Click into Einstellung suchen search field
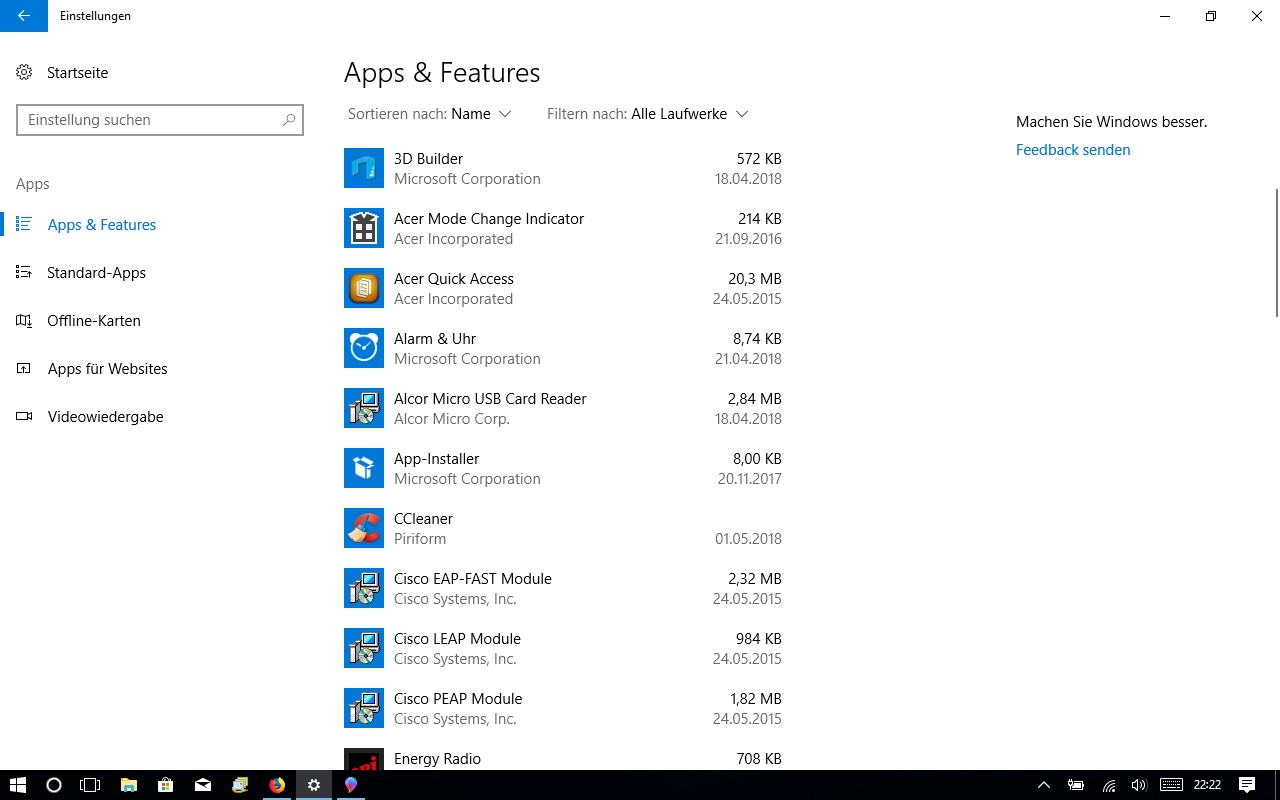1280x800 pixels. (x=160, y=120)
